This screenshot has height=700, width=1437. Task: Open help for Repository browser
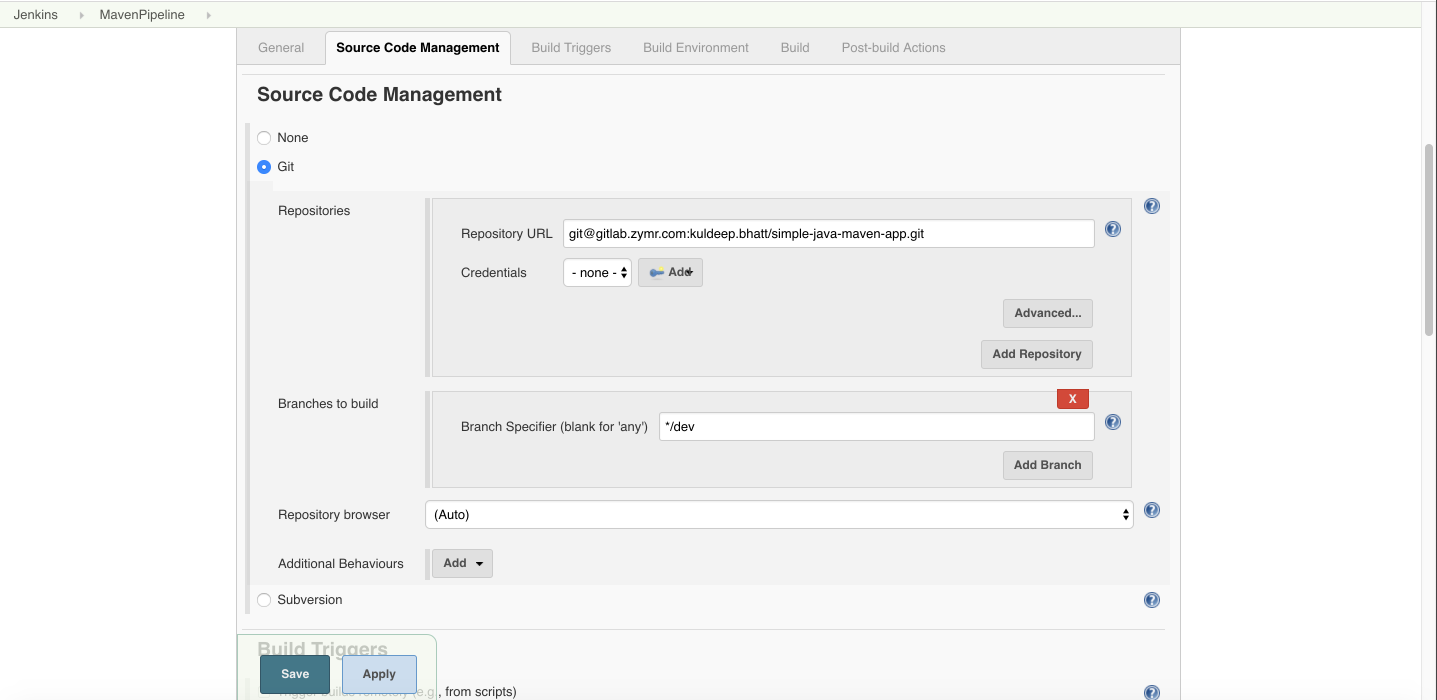tap(1151, 510)
